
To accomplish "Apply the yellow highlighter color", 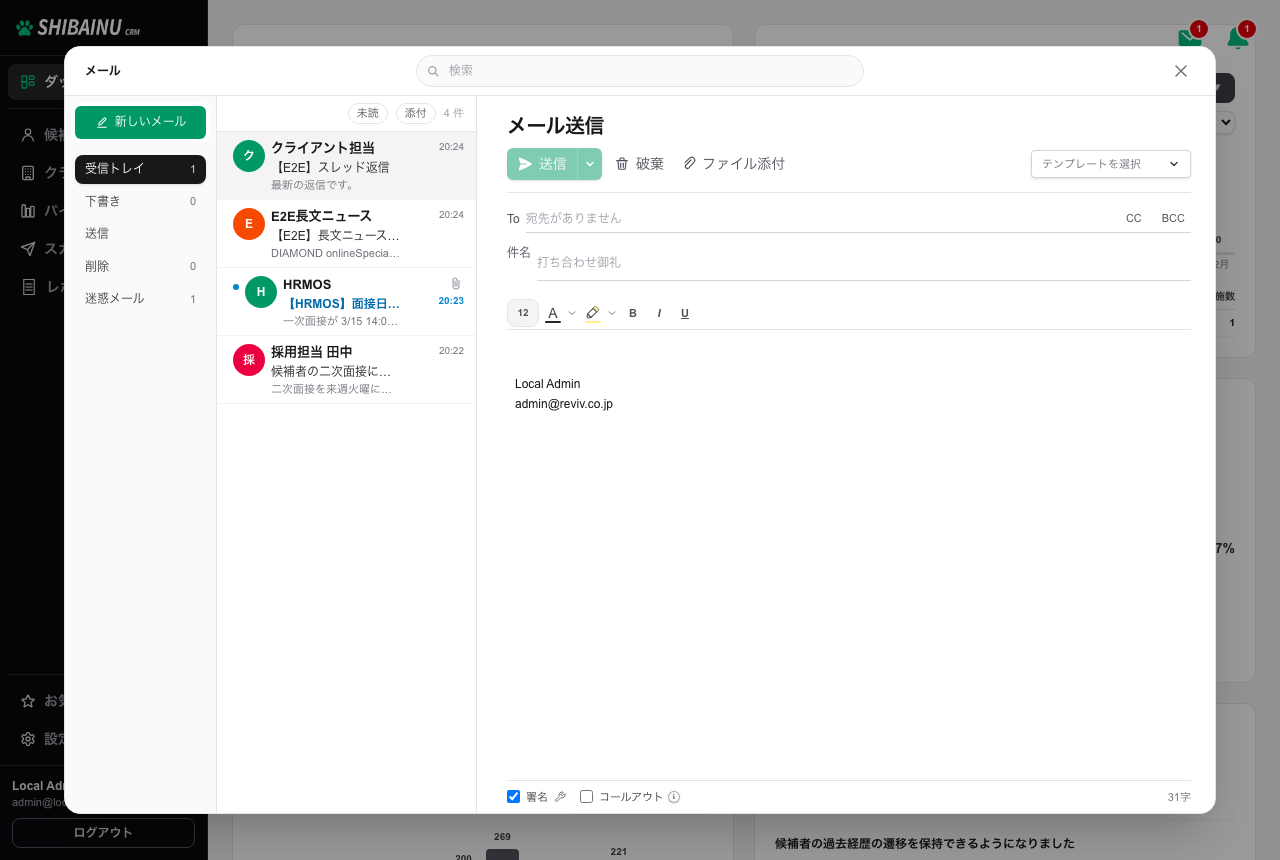I will click(x=593, y=313).
